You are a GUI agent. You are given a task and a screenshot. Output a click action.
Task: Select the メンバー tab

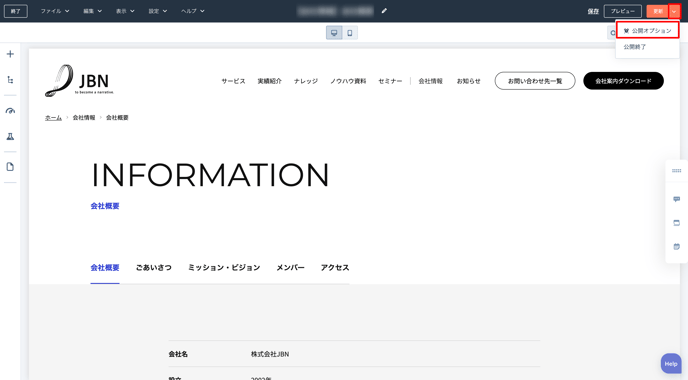point(290,268)
